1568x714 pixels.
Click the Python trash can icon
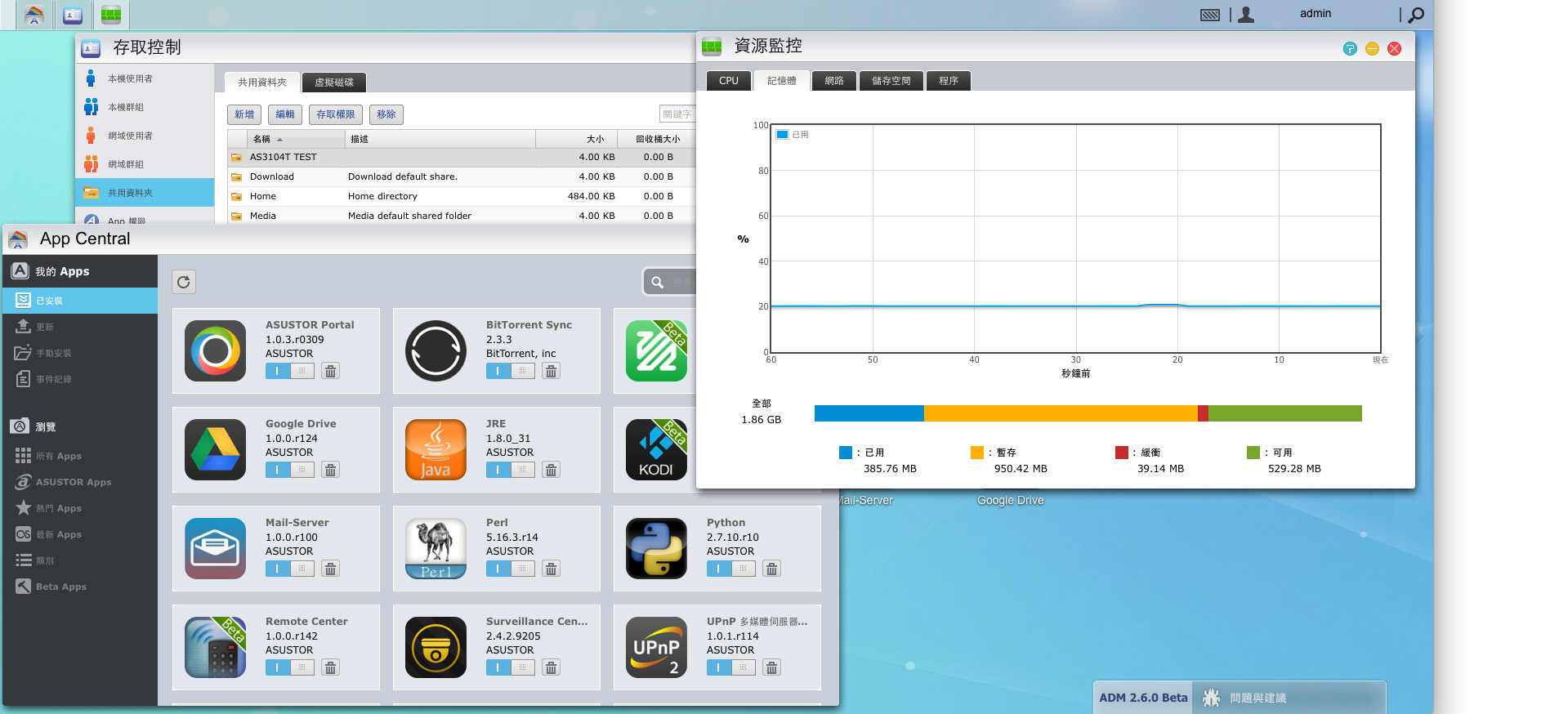pos(771,569)
